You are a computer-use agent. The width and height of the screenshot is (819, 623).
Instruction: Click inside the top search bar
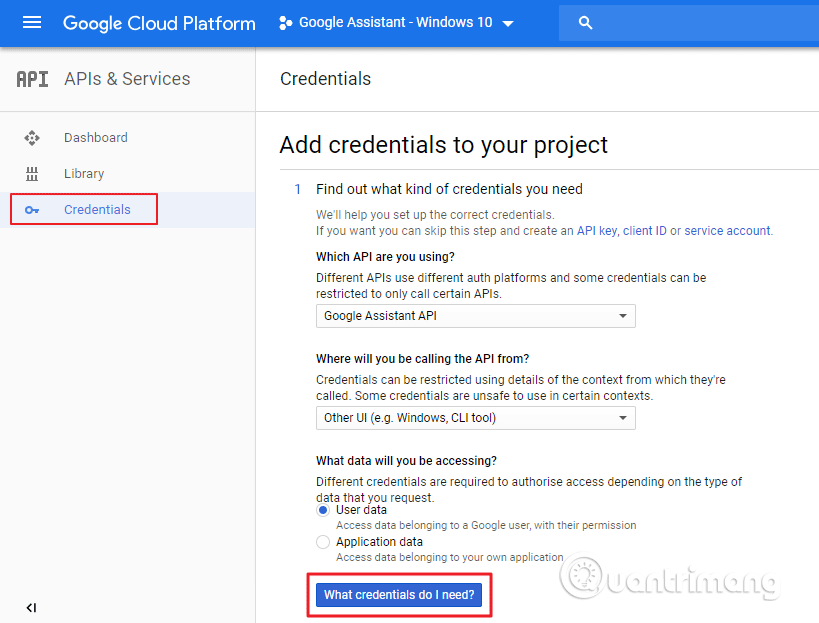point(690,22)
